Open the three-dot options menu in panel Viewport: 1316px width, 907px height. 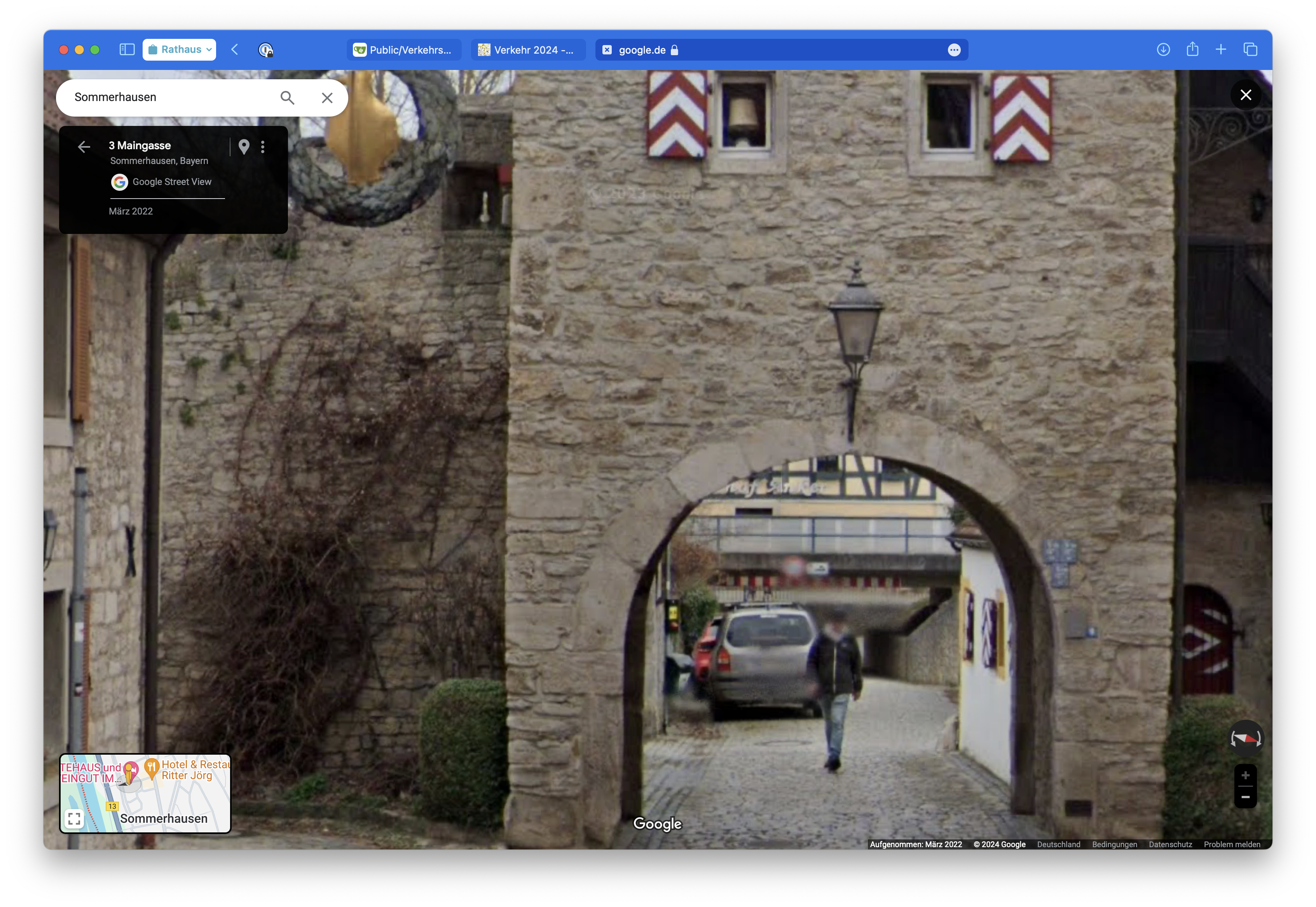click(262, 147)
